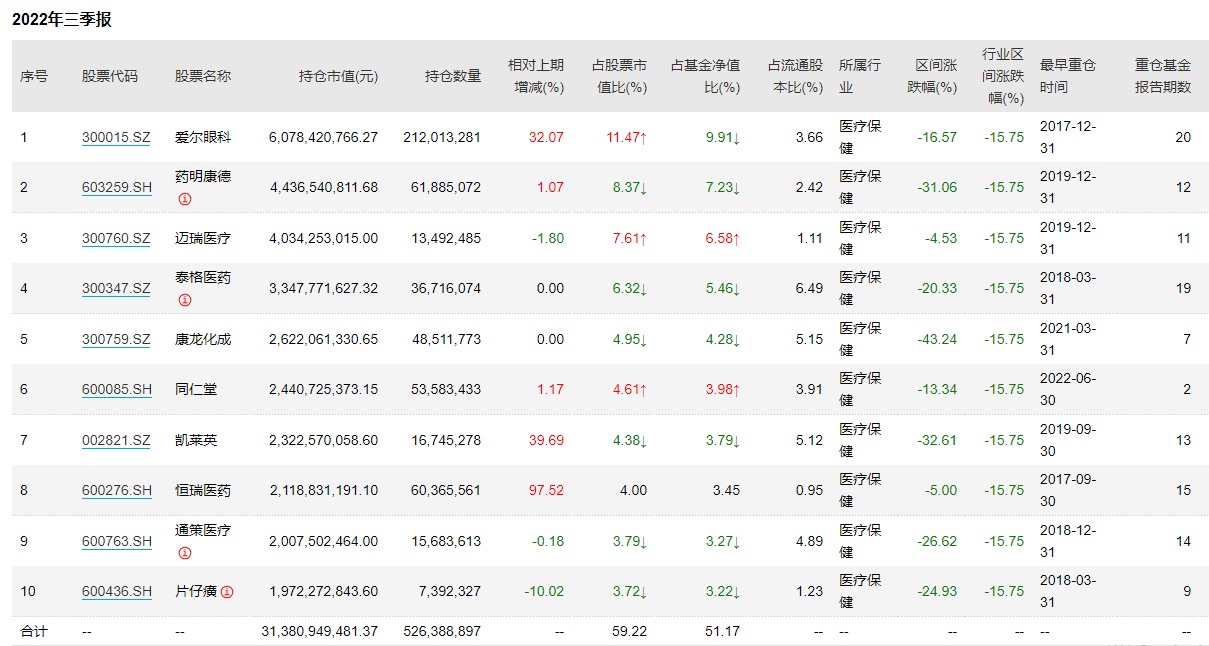This screenshot has width=1209, height=646.
Task: Select holding quantity 48,511,773
Action: [446, 339]
